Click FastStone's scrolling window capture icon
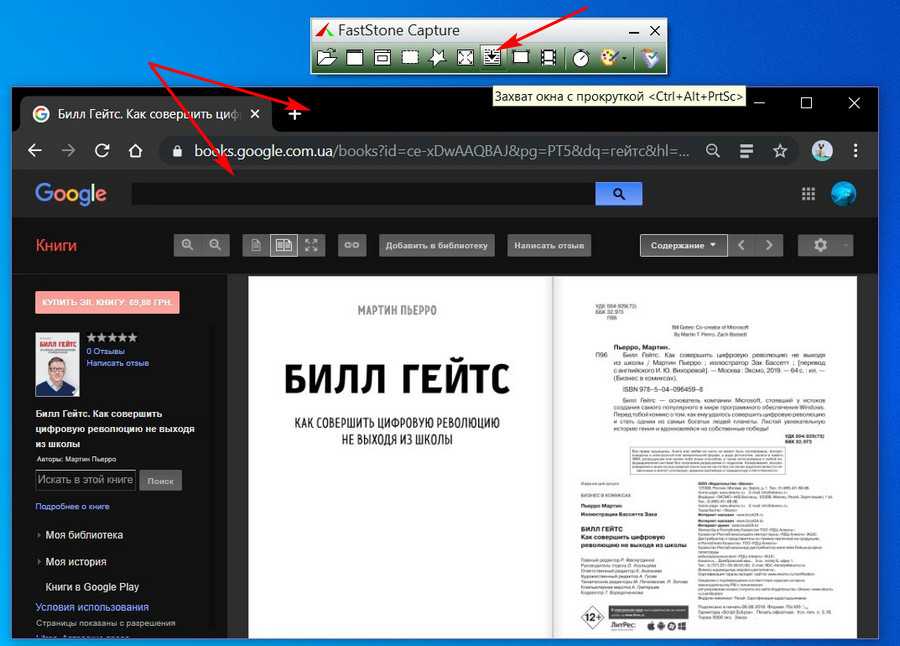This screenshot has height=646, width=900. (492, 58)
